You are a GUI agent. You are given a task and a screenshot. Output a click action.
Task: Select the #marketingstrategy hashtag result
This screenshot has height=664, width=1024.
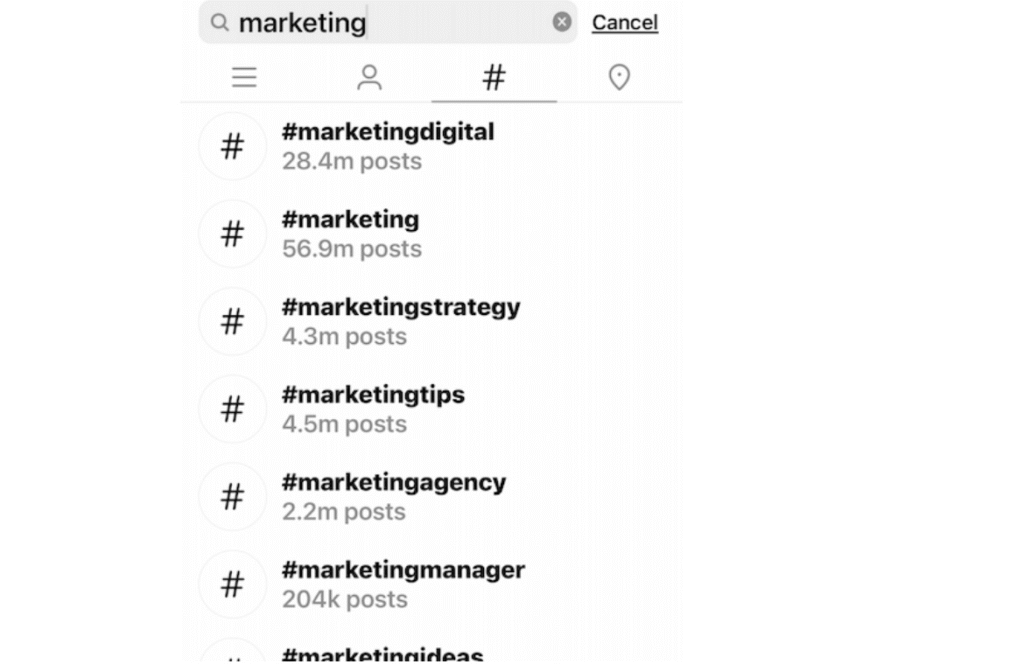click(431, 321)
